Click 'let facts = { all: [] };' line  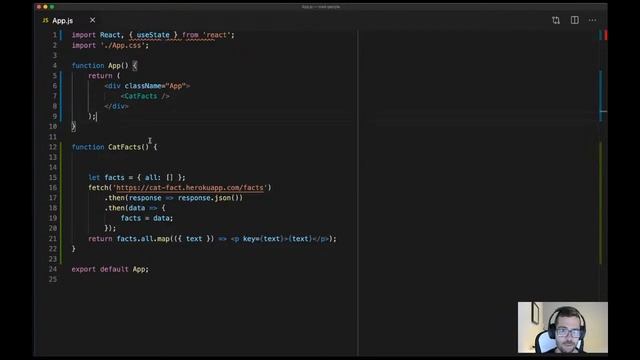[x=137, y=178]
